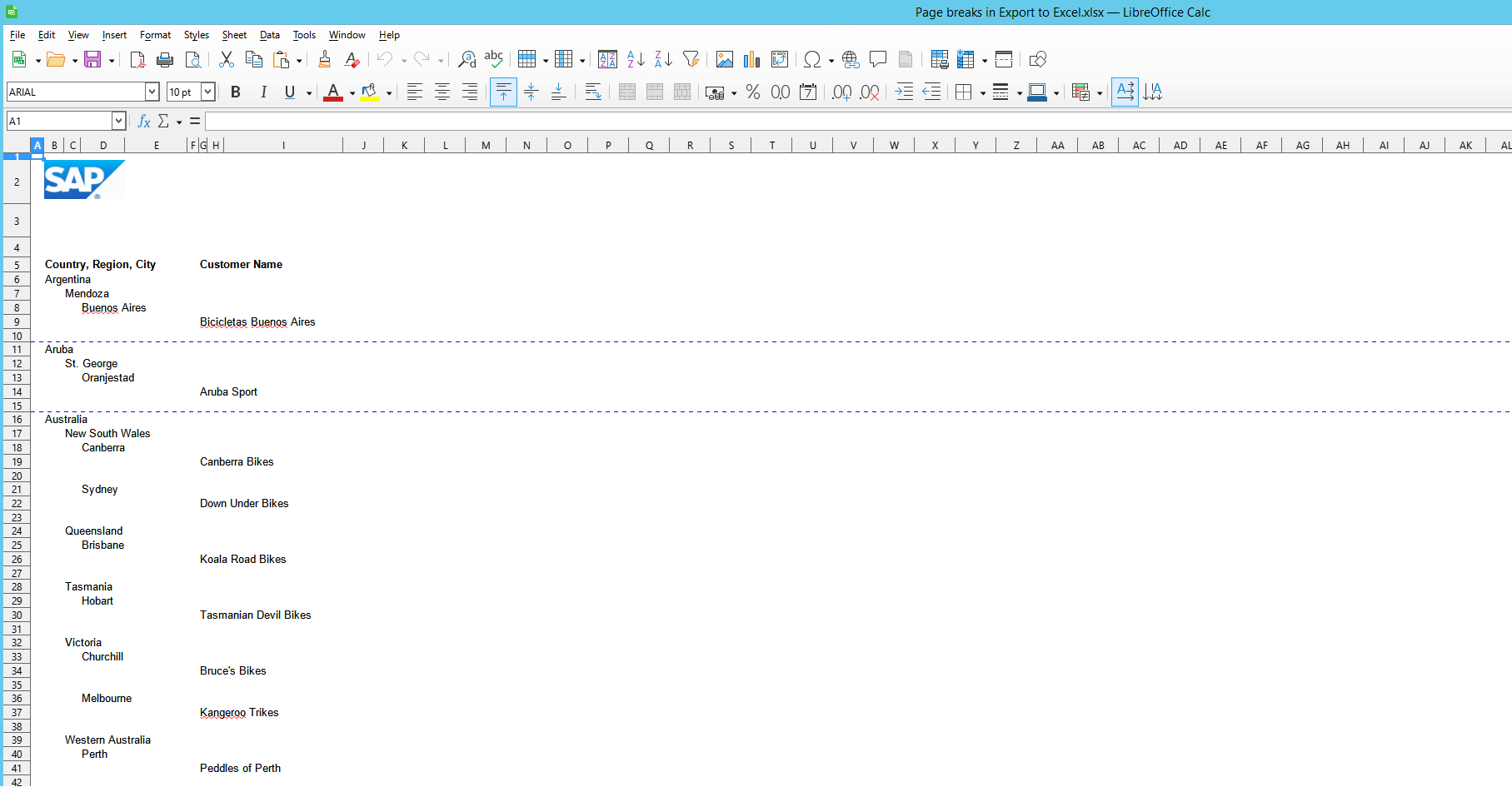Expand Paste options dropdown arrow

pyautogui.click(x=299, y=60)
